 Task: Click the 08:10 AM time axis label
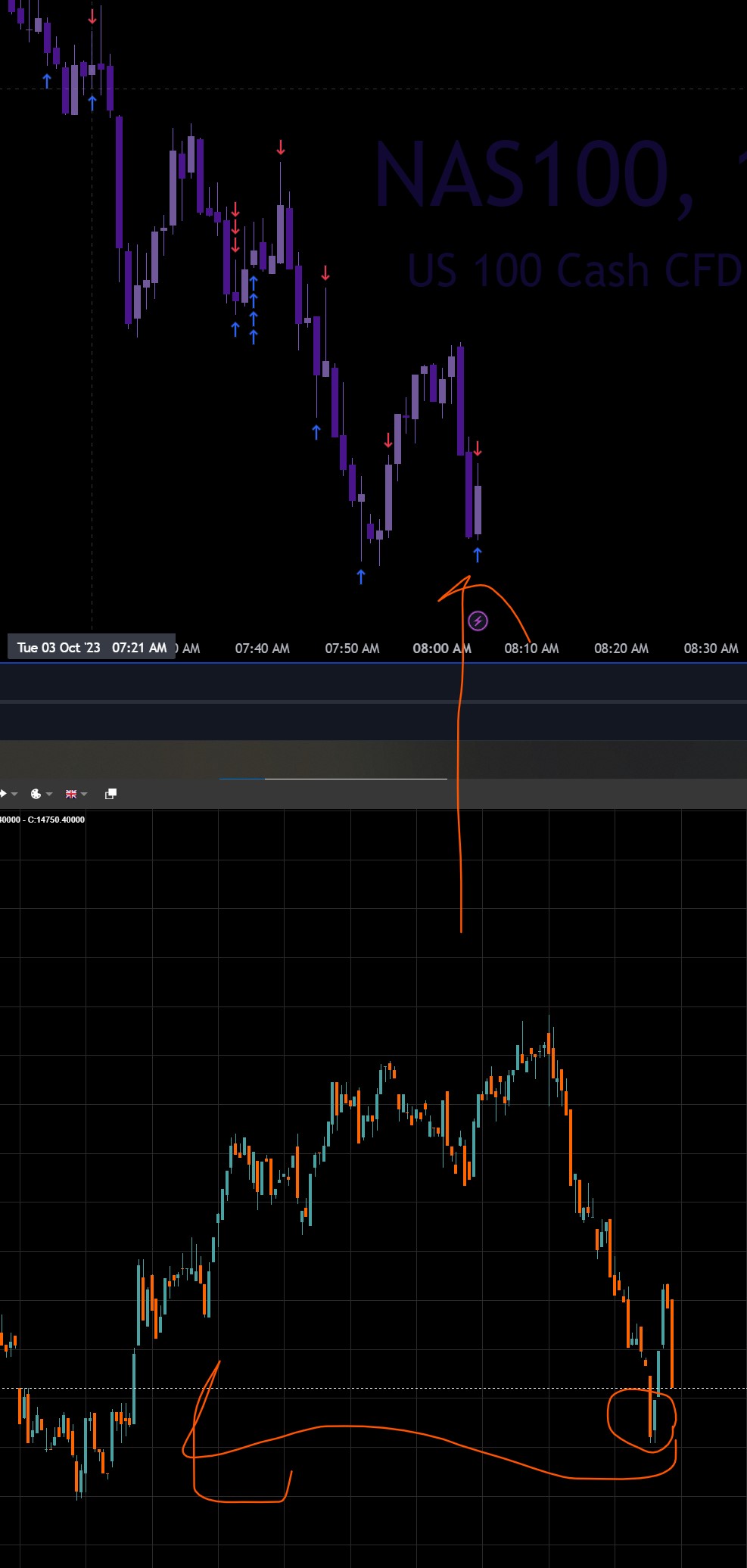point(531,649)
